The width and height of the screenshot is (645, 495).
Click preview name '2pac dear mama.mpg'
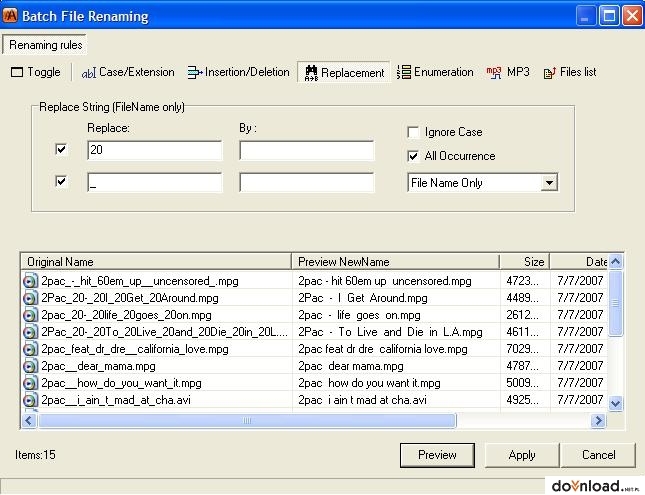point(351,366)
